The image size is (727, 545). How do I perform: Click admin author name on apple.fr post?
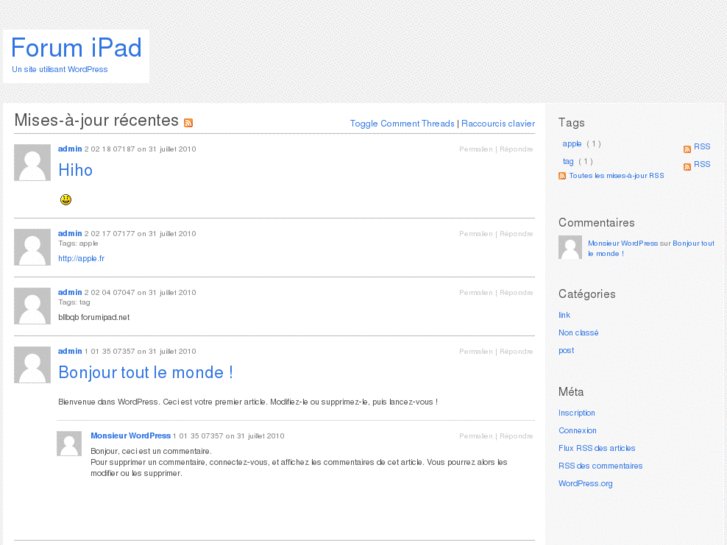[70, 233]
